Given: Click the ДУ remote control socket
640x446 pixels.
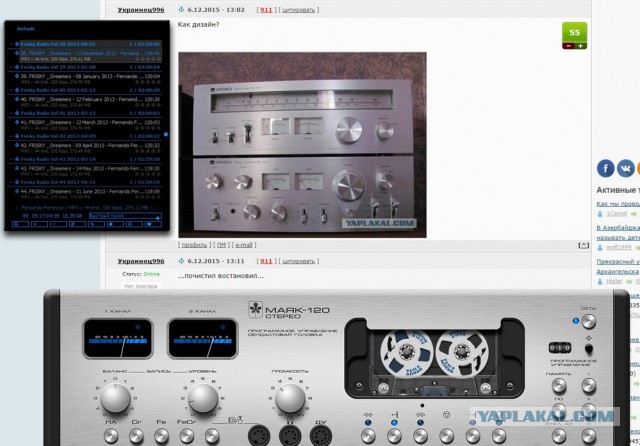Looking at the screenshot, I should click(x=320, y=435).
